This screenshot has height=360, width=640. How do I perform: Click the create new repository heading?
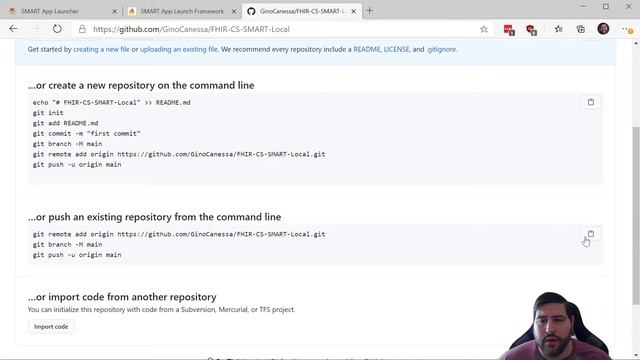pos(141,85)
